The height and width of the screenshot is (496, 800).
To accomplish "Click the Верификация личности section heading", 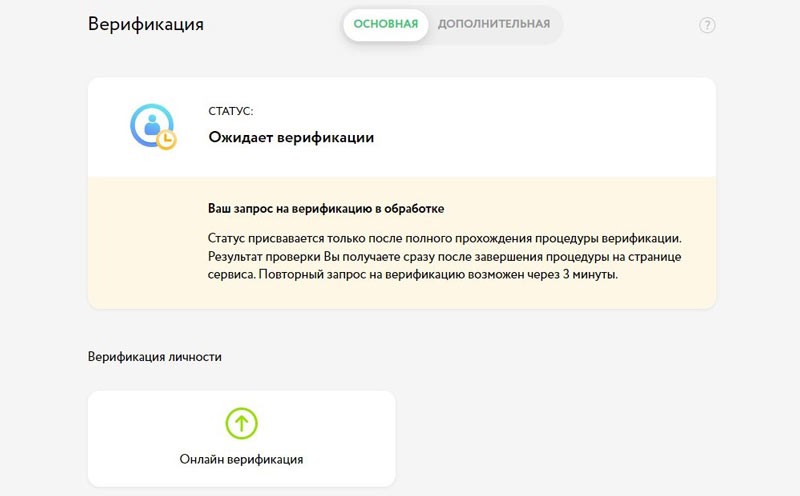I will [155, 357].
